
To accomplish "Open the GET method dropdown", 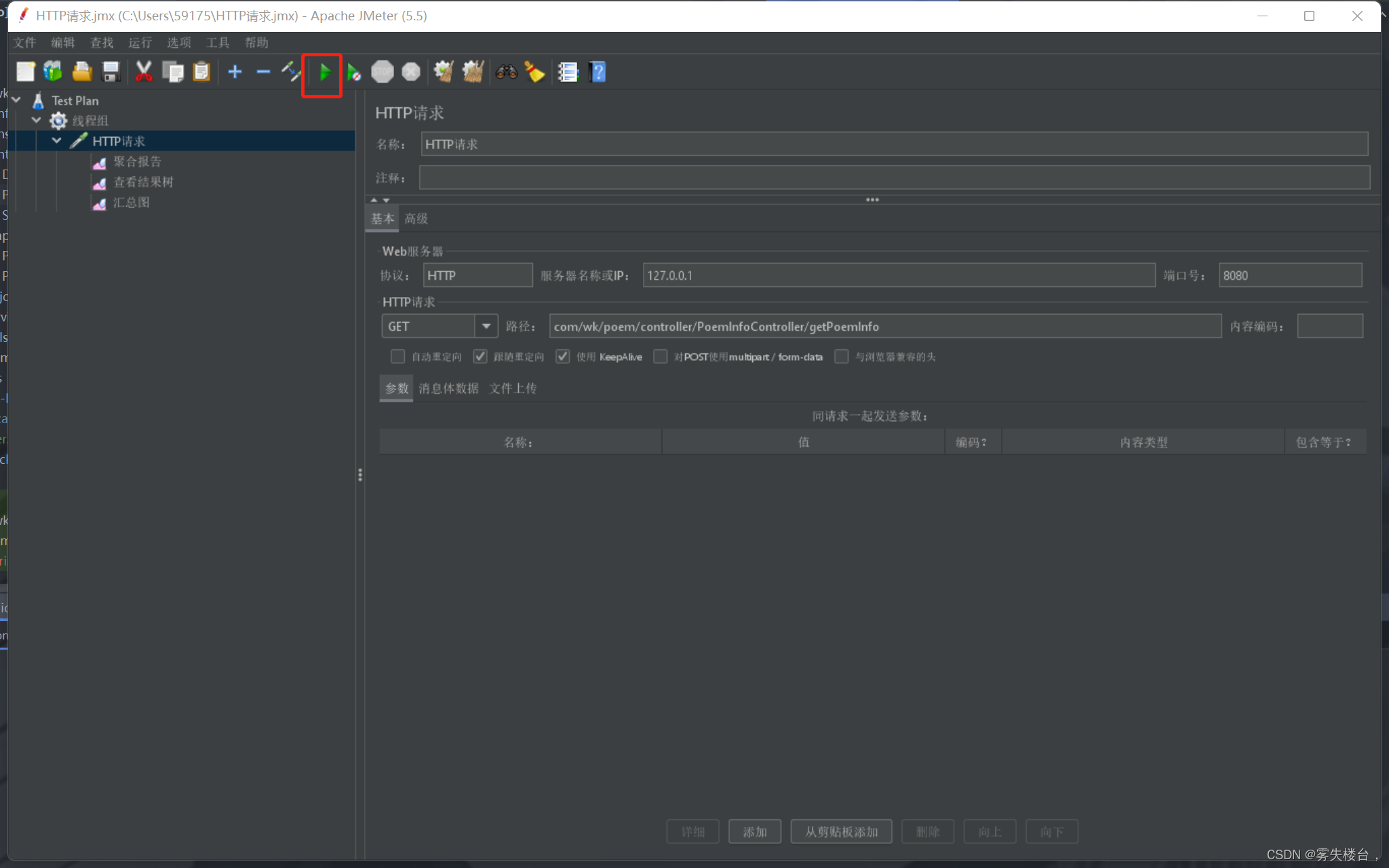I will coord(486,326).
